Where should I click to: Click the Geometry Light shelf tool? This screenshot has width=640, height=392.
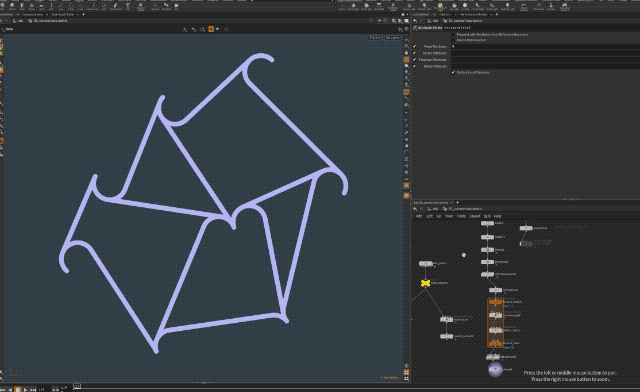click(x=393, y=7)
